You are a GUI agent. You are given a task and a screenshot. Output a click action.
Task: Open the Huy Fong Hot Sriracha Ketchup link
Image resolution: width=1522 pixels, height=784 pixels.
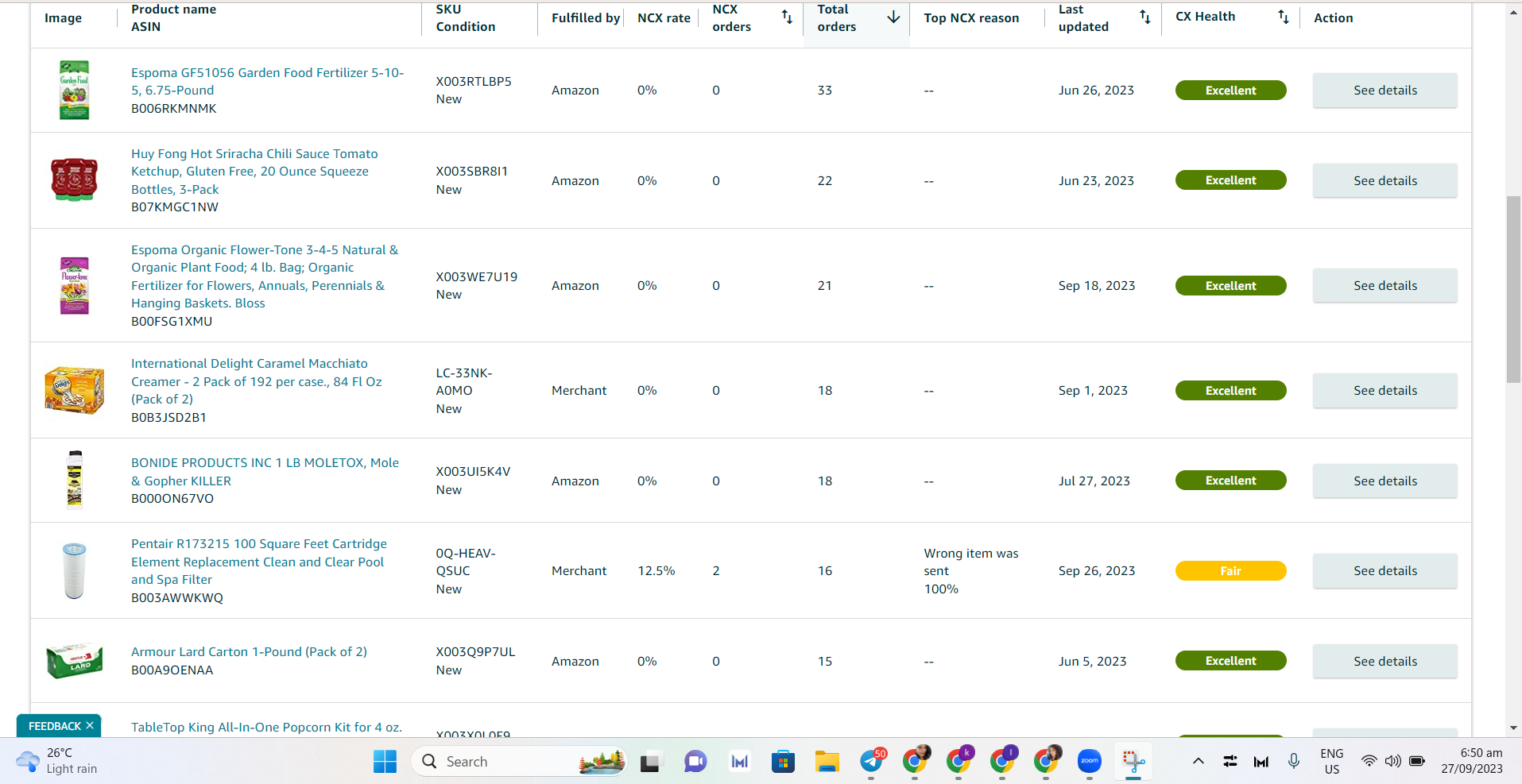pyautogui.click(x=254, y=172)
